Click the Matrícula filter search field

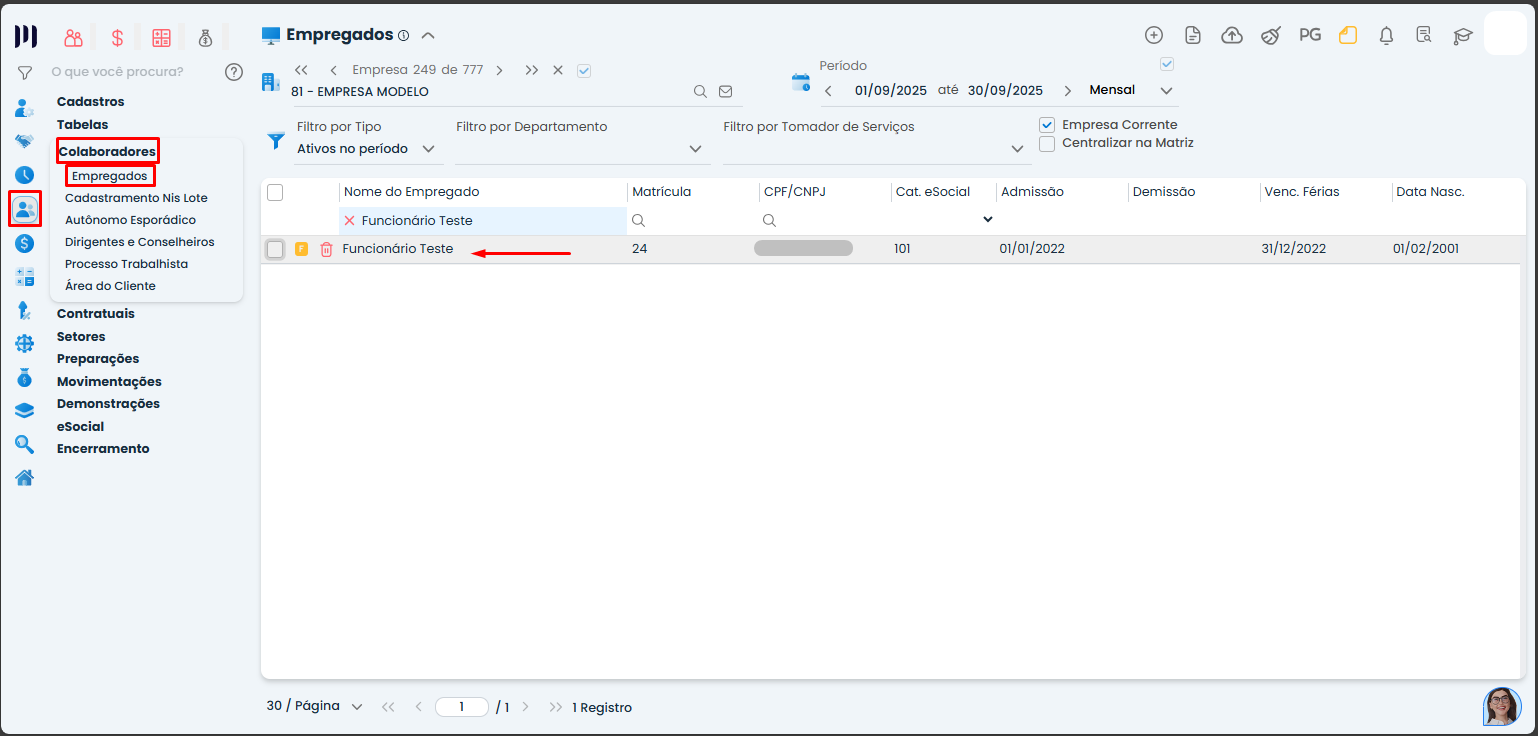point(695,220)
